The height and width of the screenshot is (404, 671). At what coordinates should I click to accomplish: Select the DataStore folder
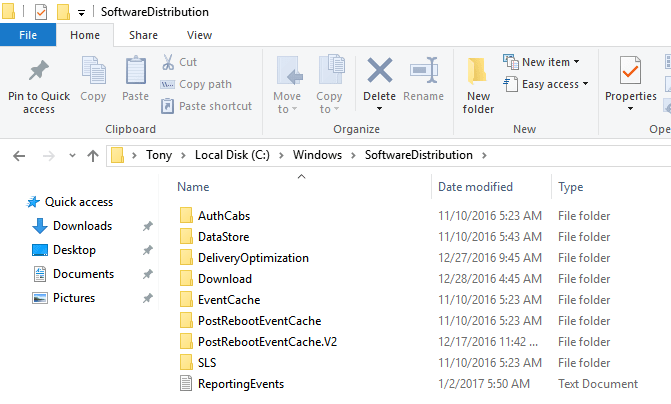coord(223,237)
